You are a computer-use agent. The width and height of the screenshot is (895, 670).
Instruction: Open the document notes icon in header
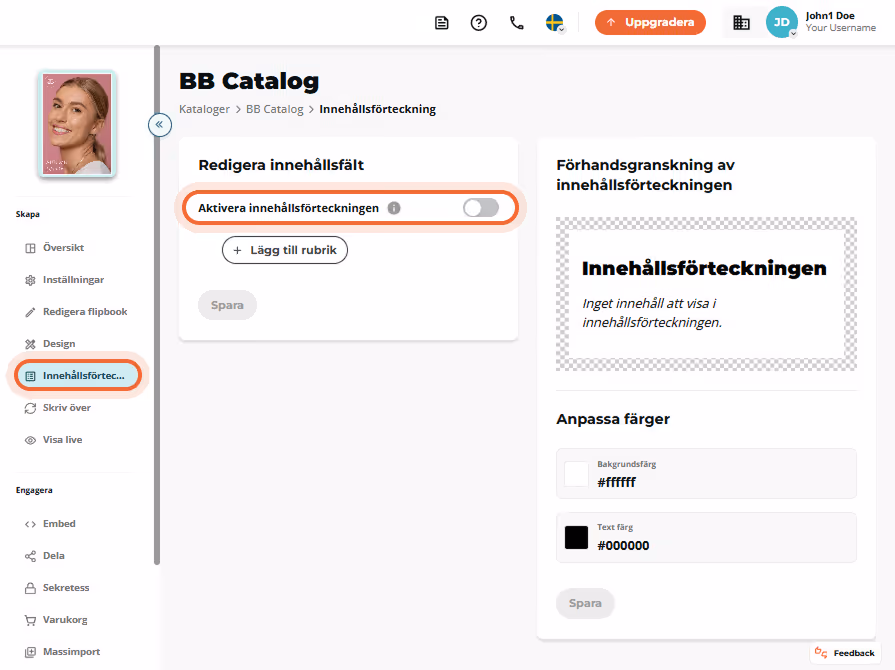[441, 23]
